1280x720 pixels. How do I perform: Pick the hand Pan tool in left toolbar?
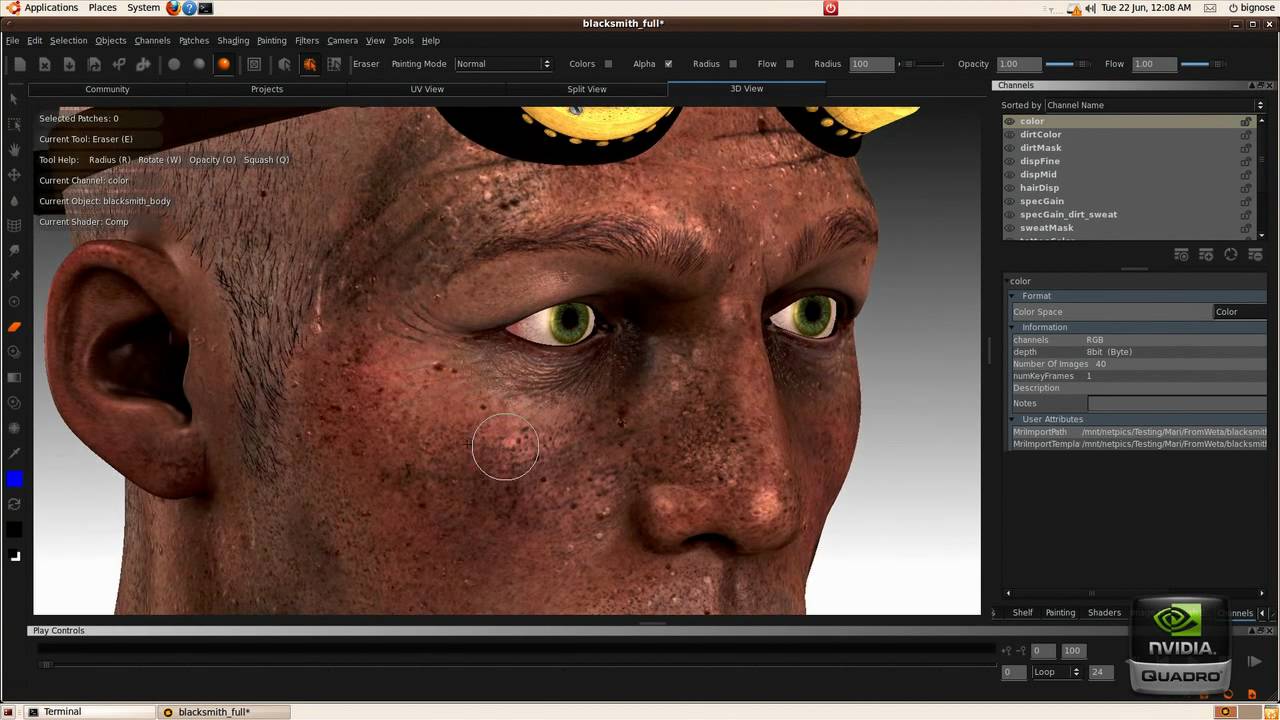[x=14, y=149]
